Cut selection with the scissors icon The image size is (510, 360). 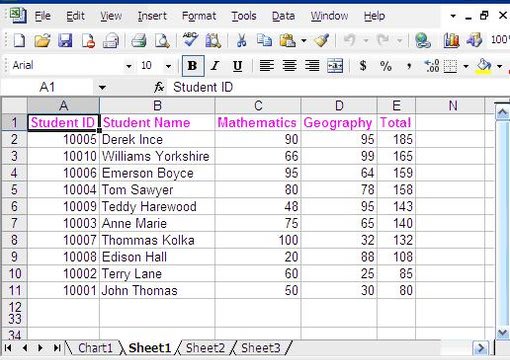[241, 41]
